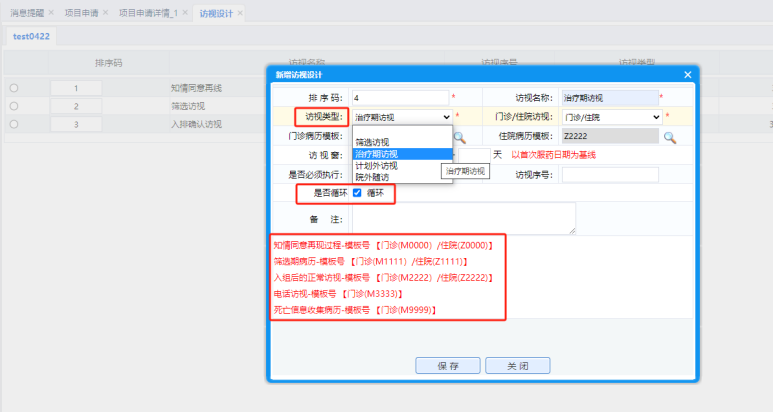Click the 新增访视设计 dialog title

pos(299,75)
